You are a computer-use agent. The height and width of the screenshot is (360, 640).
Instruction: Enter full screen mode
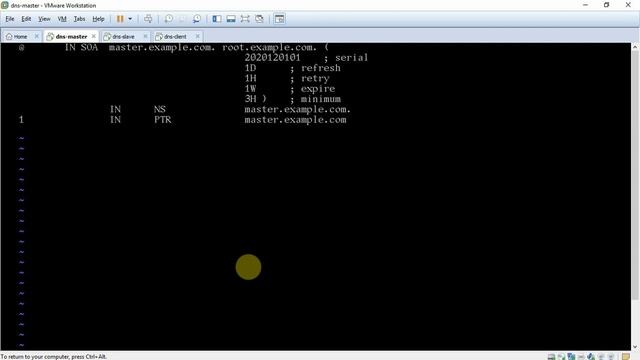(x=245, y=19)
